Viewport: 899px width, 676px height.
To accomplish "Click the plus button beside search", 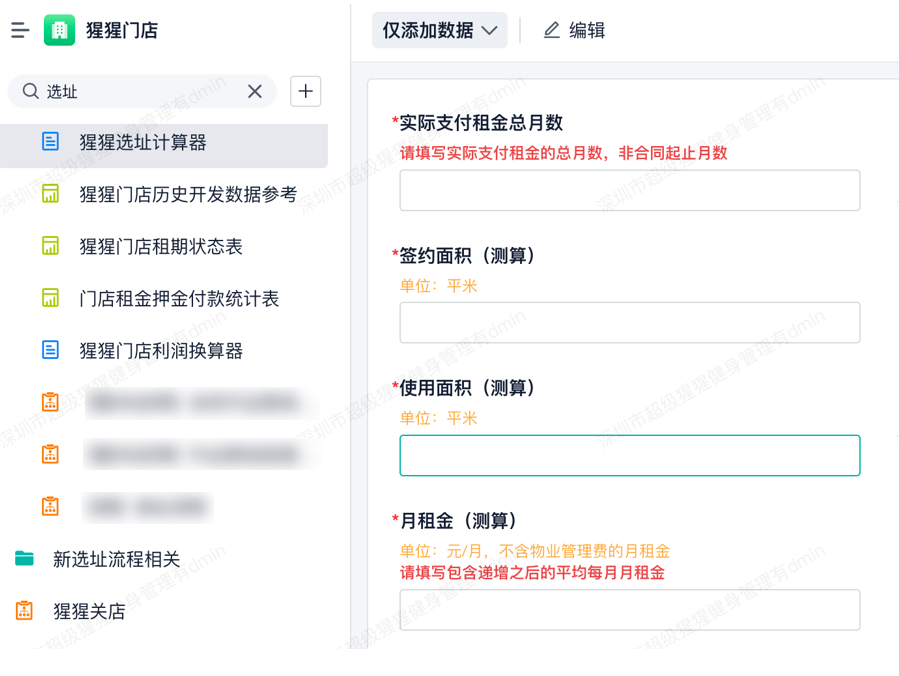I will click(x=306, y=91).
